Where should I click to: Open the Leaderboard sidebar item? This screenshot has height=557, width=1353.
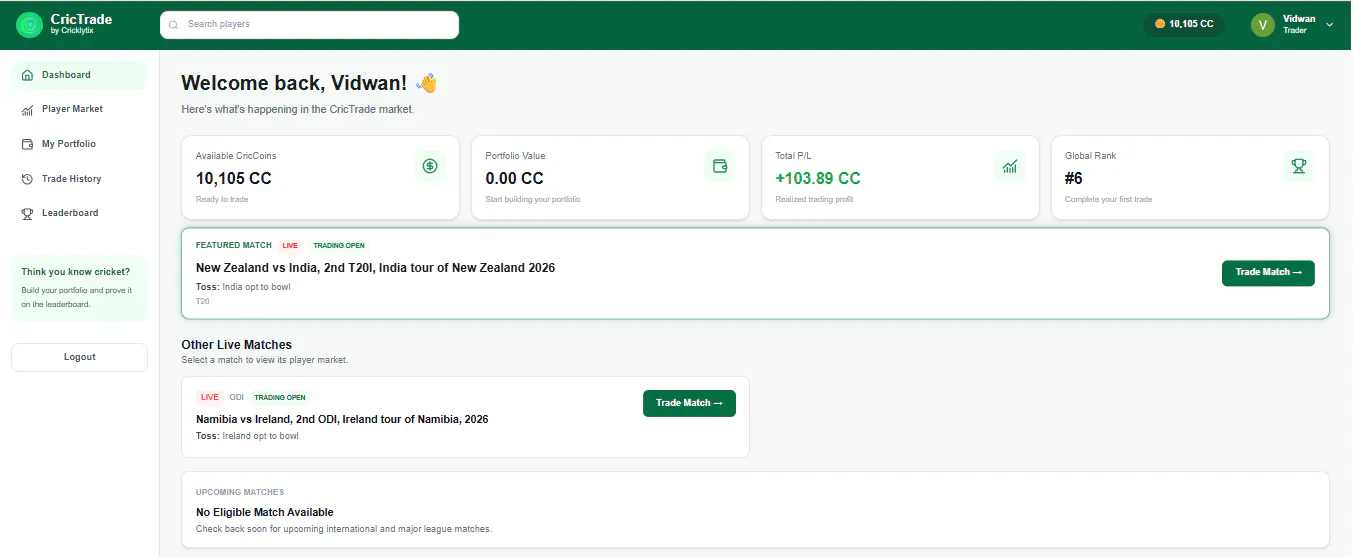[79, 213]
